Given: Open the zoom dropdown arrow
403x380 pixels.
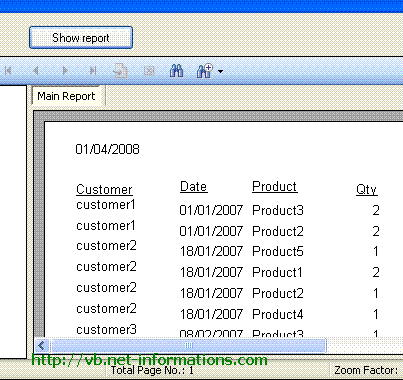Looking at the screenshot, I should tap(220, 71).
